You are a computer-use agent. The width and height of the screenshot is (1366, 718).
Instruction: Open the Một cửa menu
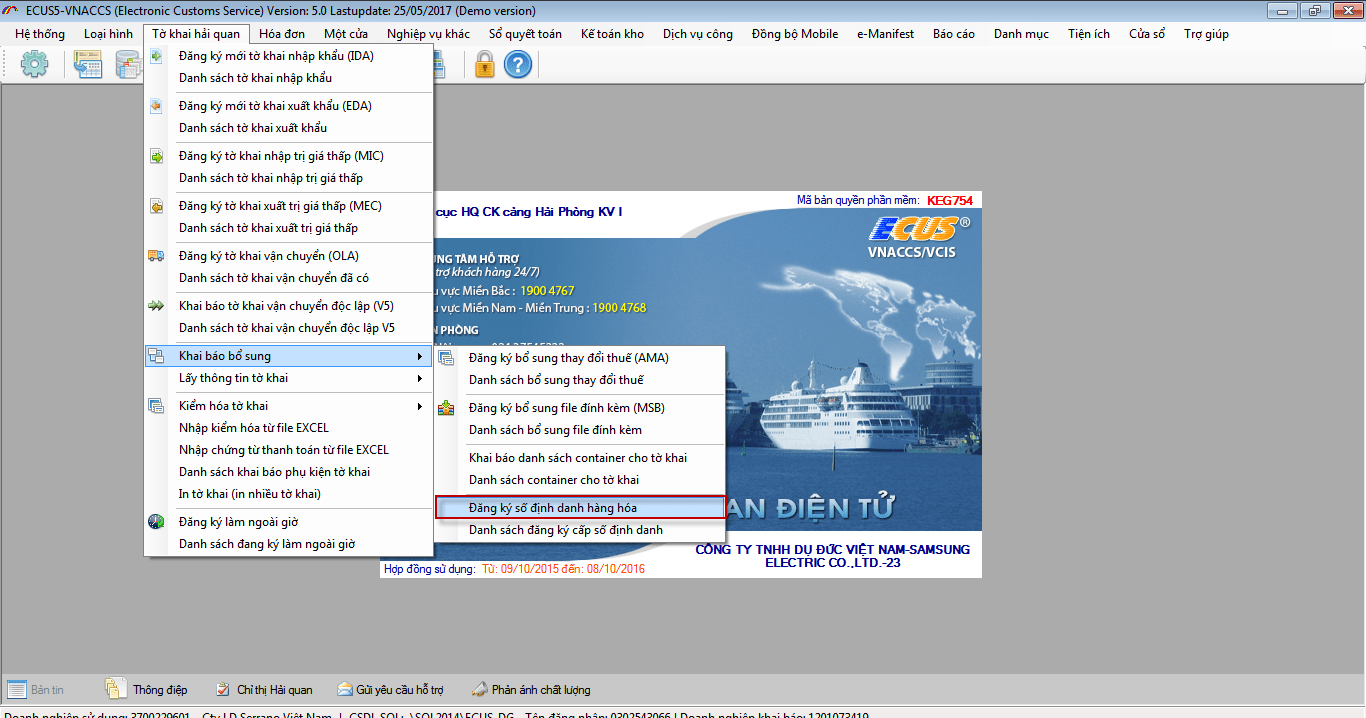click(x=346, y=34)
